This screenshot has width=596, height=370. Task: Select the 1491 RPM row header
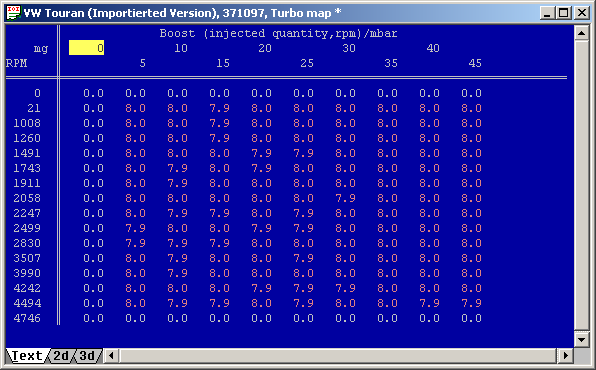[27, 153]
